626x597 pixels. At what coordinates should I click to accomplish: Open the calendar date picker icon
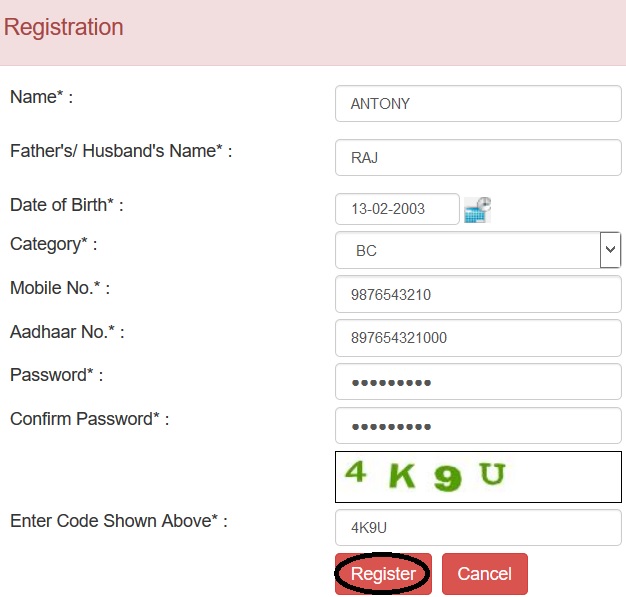pyautogui.click(x=477, y=209)
